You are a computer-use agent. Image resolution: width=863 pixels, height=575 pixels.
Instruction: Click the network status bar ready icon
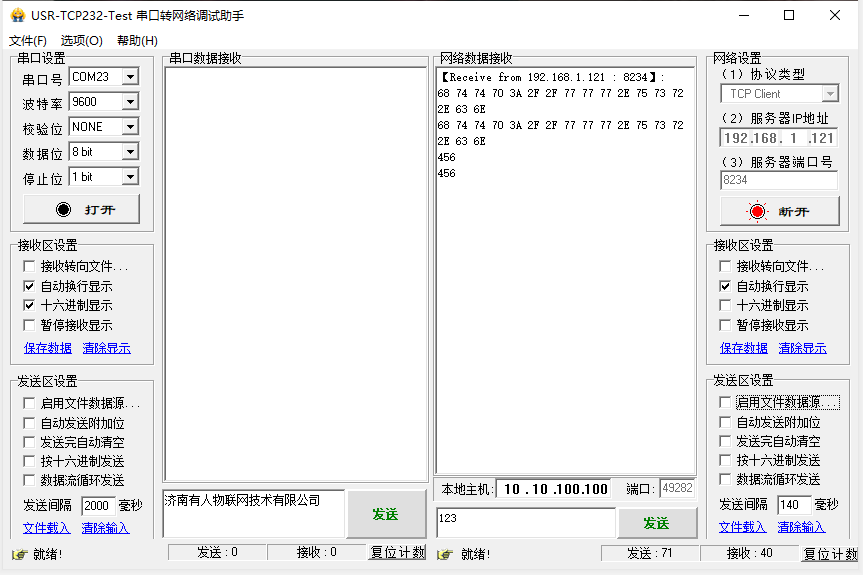444,554
